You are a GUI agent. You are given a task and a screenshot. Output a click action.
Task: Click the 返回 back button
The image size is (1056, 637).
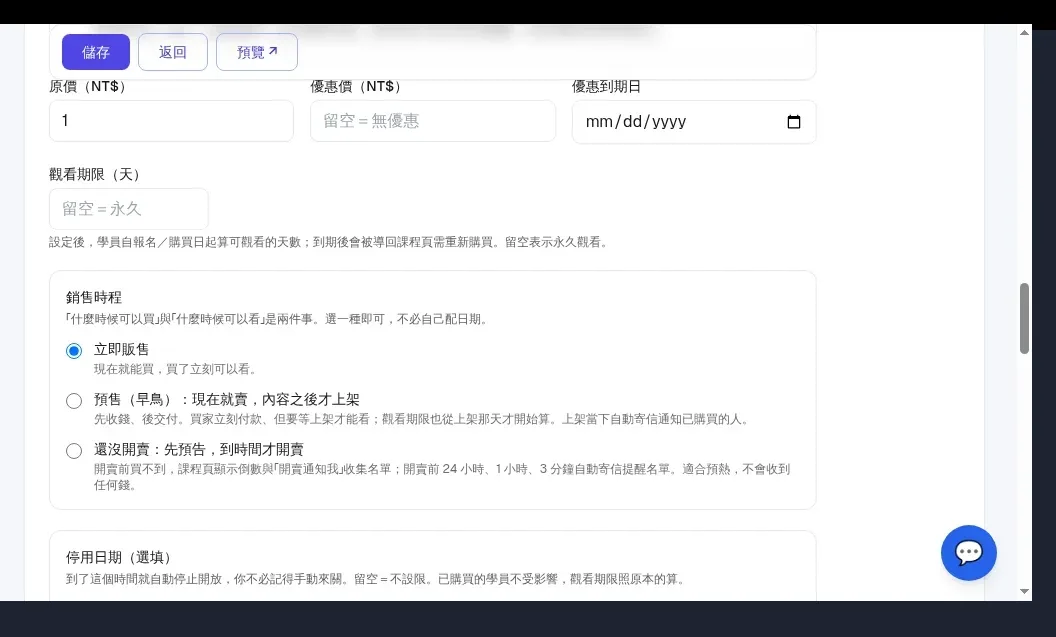(172, 52)
